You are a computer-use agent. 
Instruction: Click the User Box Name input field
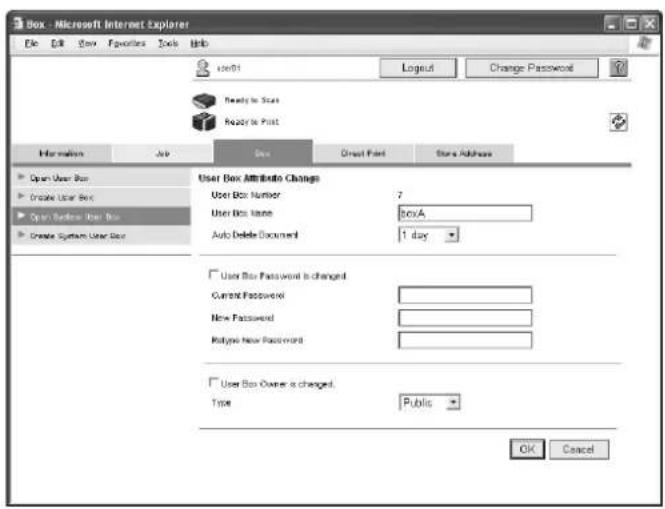465,213
